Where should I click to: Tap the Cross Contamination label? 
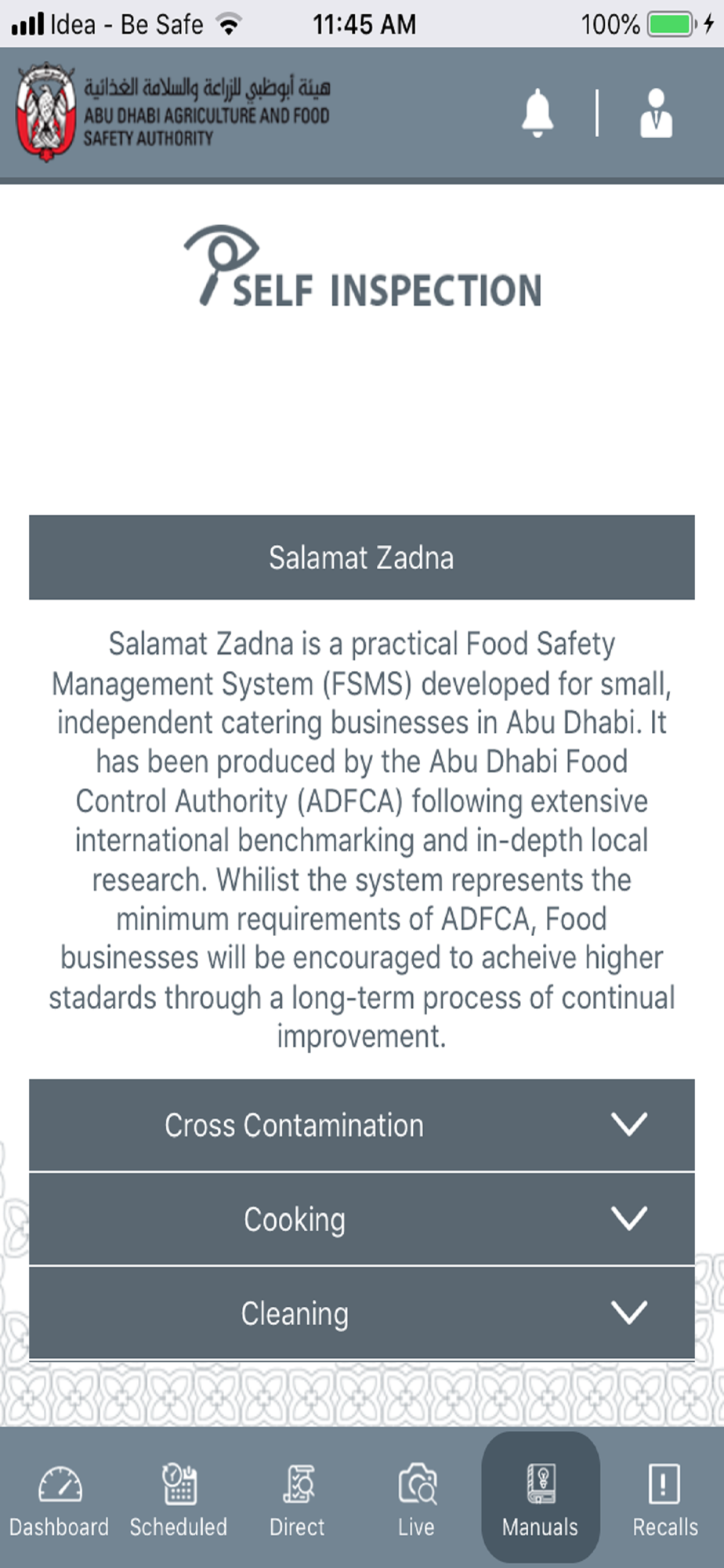click(294, 1125)
